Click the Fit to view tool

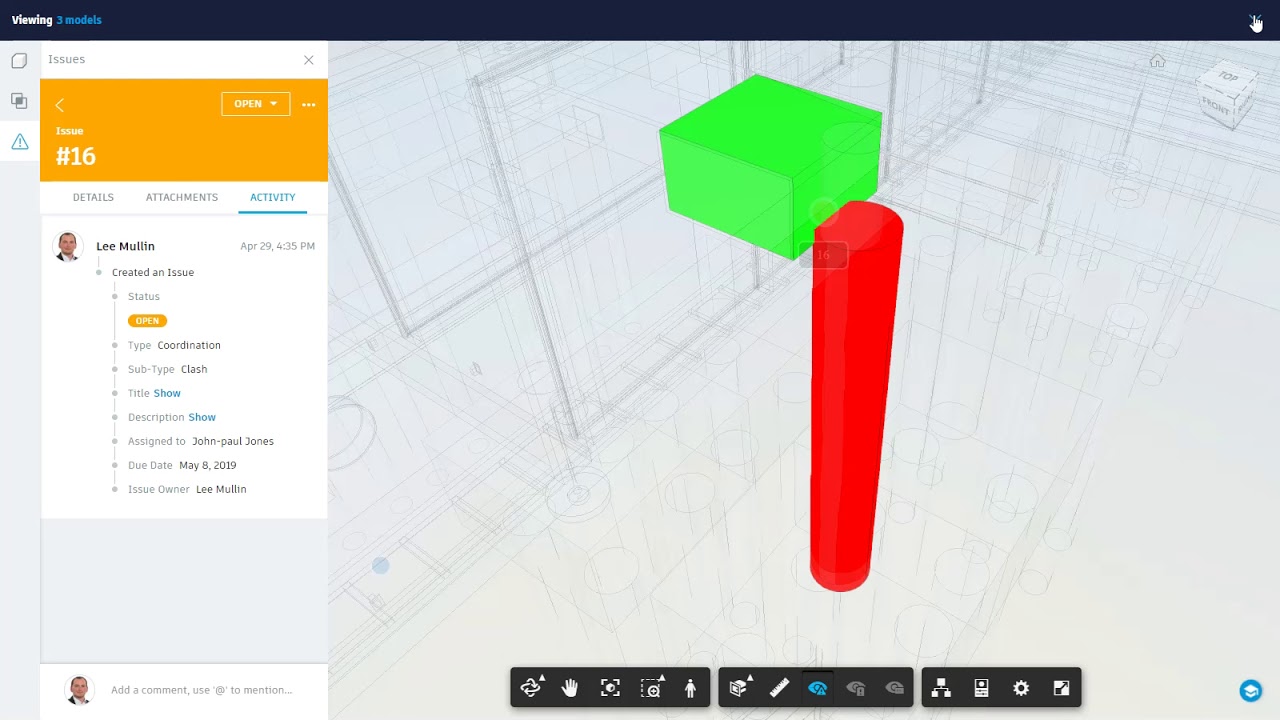click(610, 688)
